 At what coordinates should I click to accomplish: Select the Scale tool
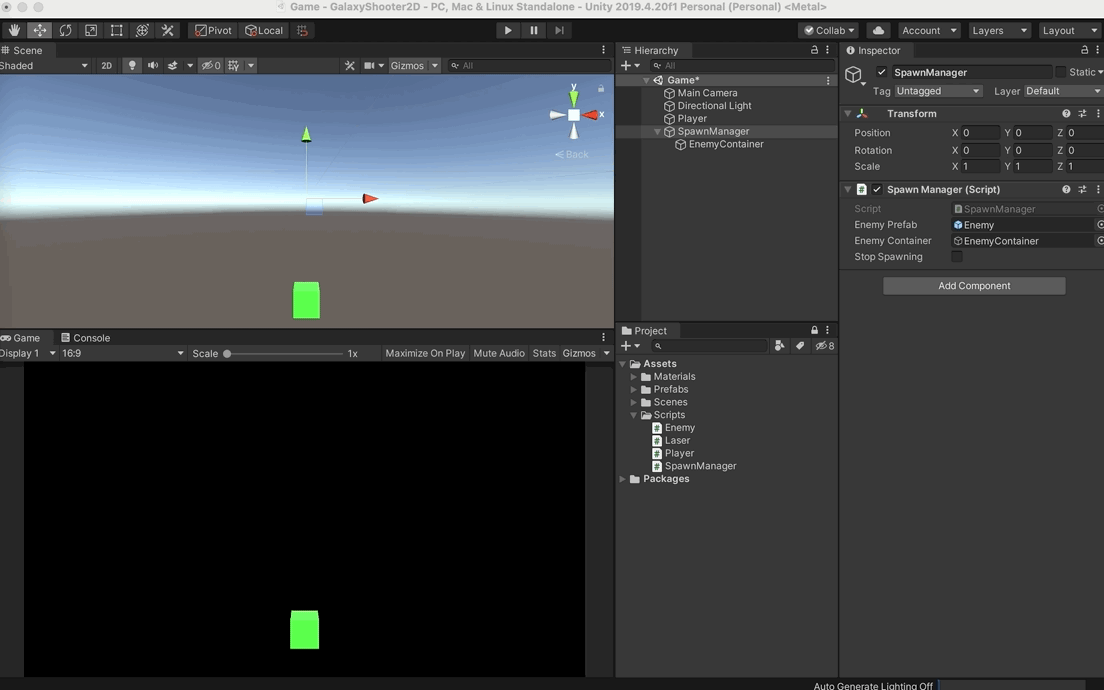(x=90, y=29)
